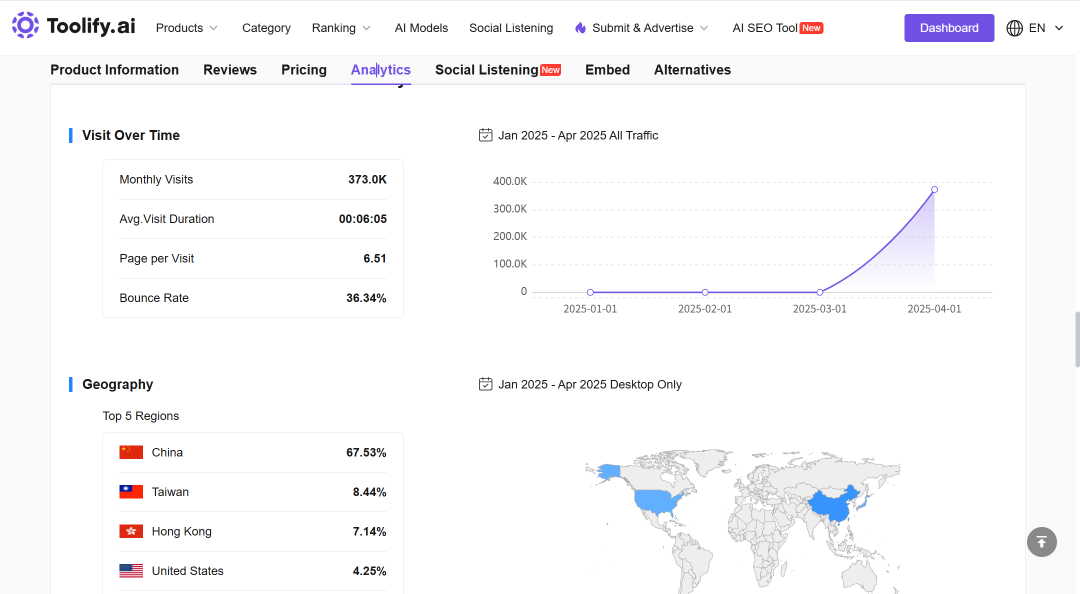This screenshot has width=1080, height=594.
Task: Click the China flag icon
Action: point(131,452)
